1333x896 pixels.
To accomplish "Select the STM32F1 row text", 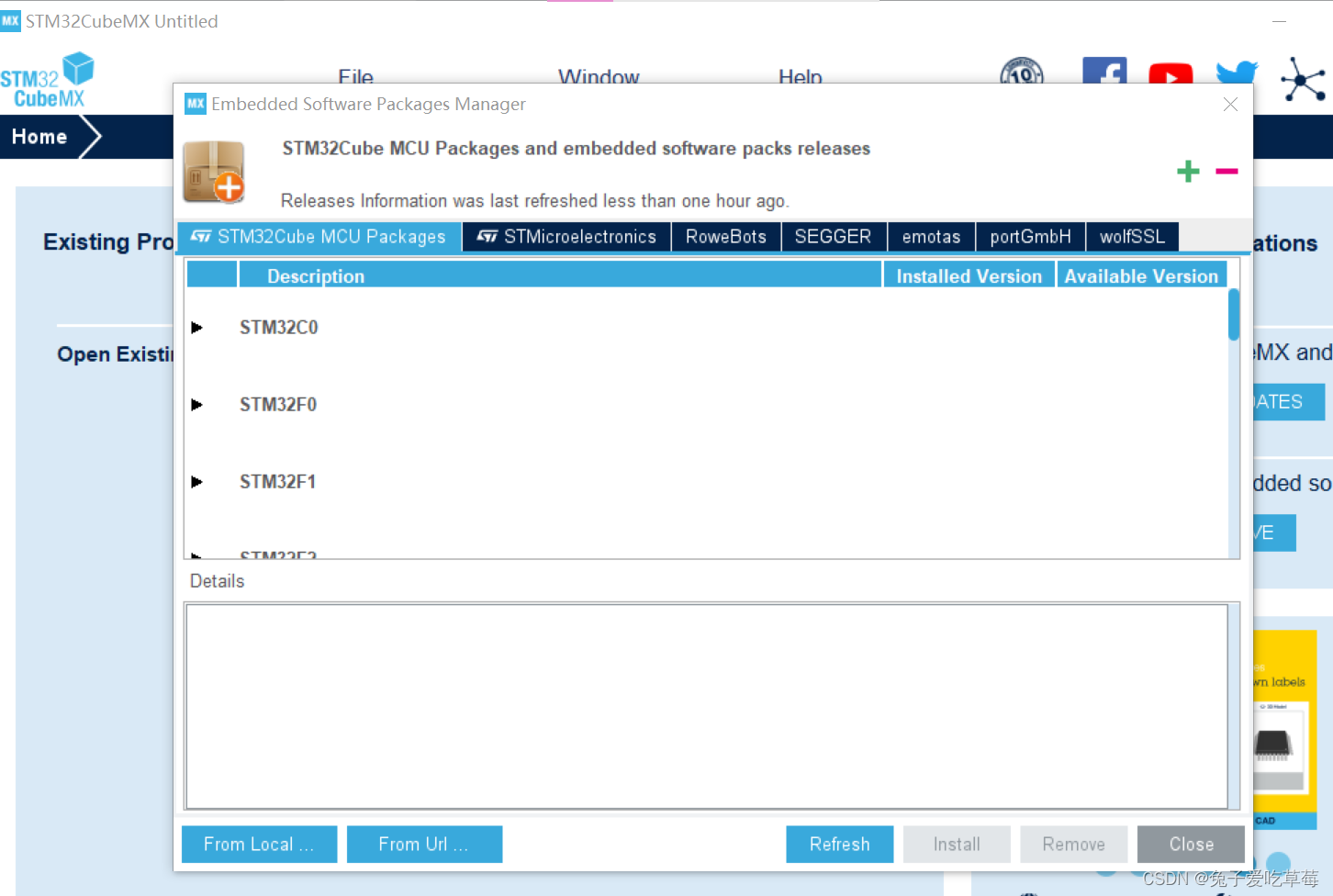I will [x=278, y=482].
